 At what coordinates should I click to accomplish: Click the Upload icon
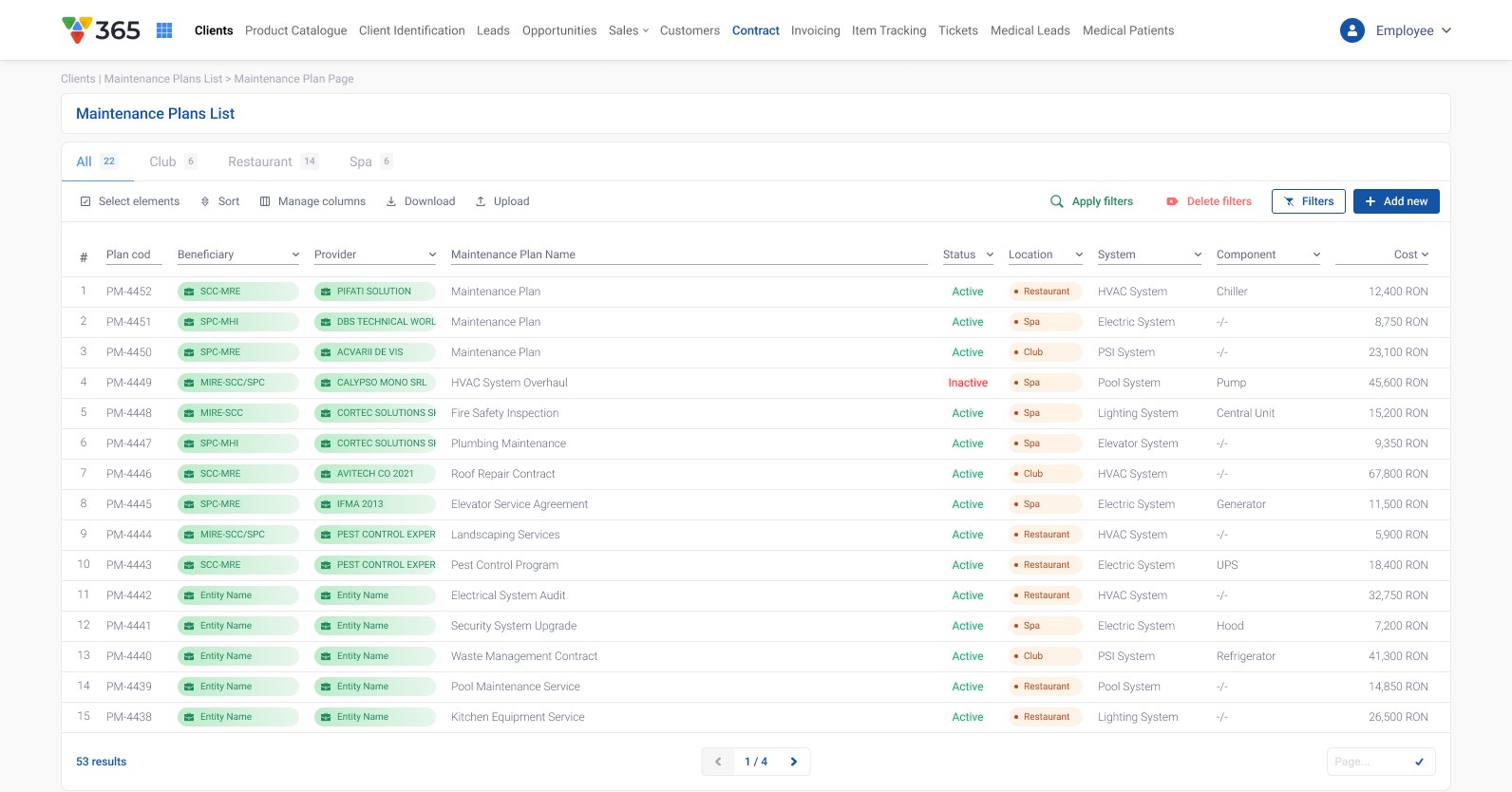481,201
